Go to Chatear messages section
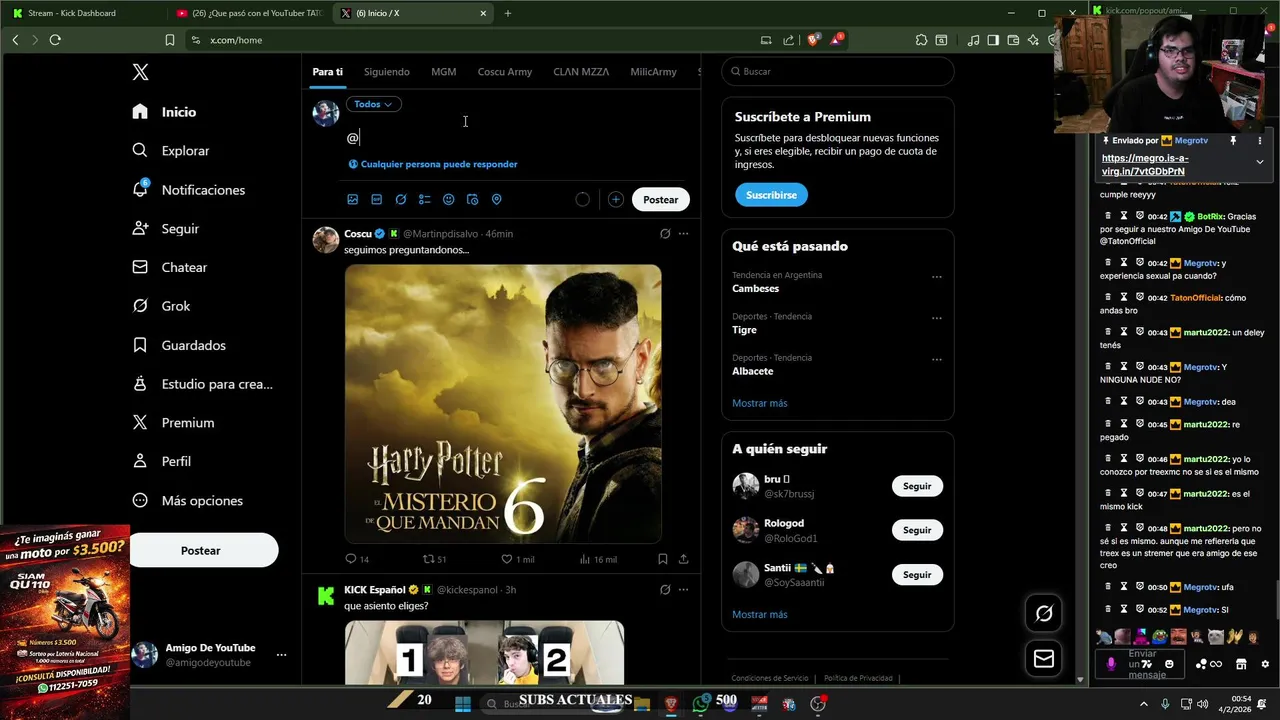The width and height of the screenshot is (1280, 720). pos(170,268)
